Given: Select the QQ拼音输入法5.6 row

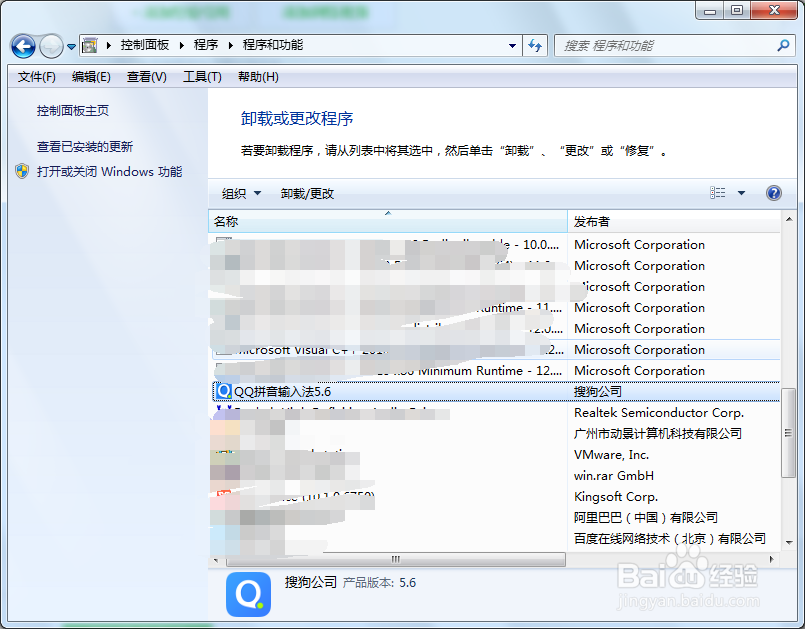Looking at the screenshot, I should (x=496, y=392).
